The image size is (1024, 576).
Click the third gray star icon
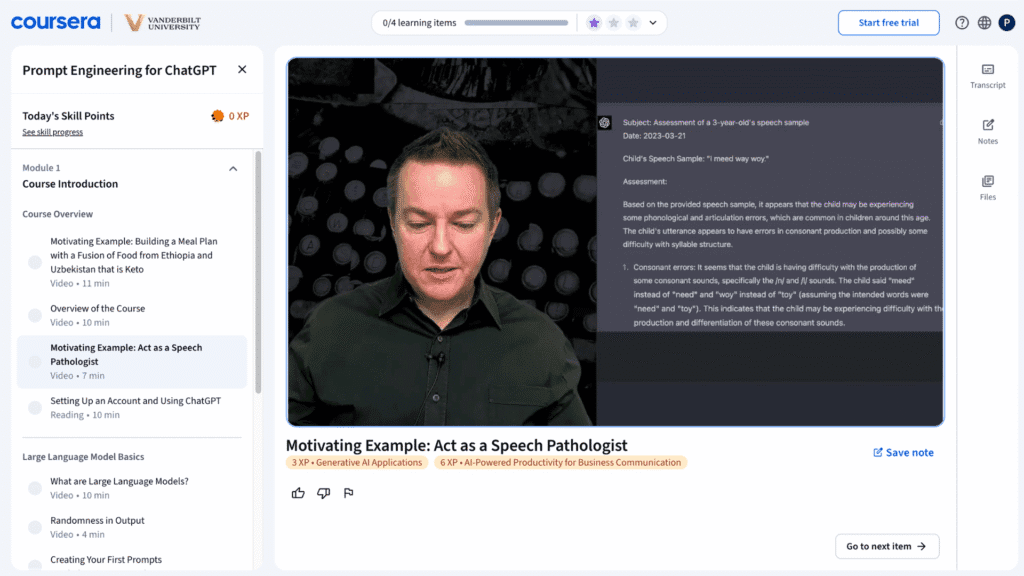coord(633,23)
